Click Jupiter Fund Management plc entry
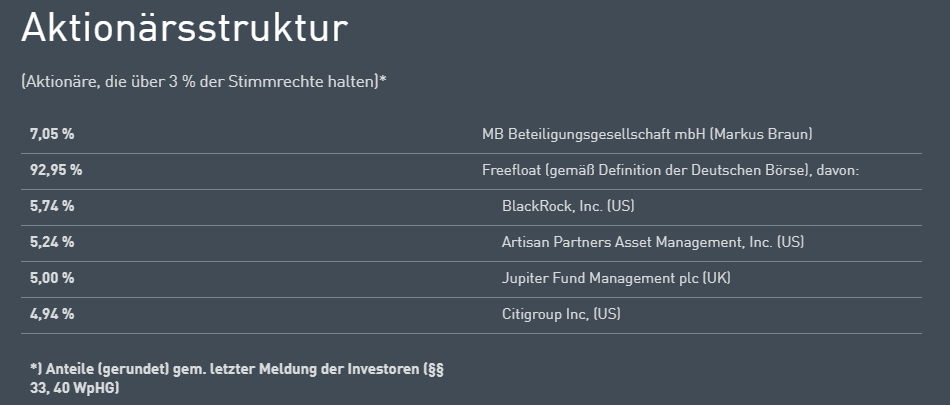 (x=601, y=278)
